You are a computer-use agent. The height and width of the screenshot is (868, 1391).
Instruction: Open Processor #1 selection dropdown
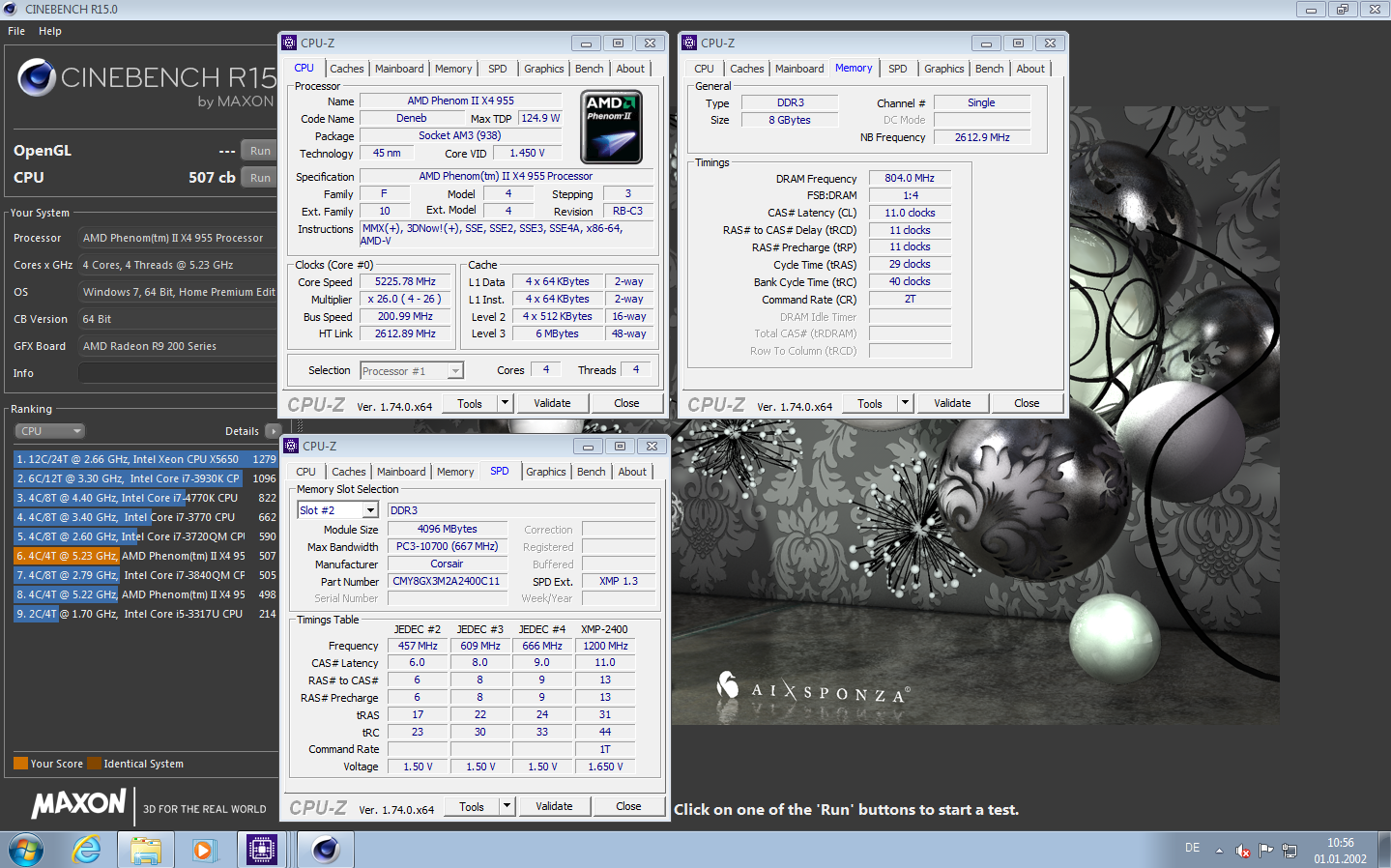(x=412, y=370)
